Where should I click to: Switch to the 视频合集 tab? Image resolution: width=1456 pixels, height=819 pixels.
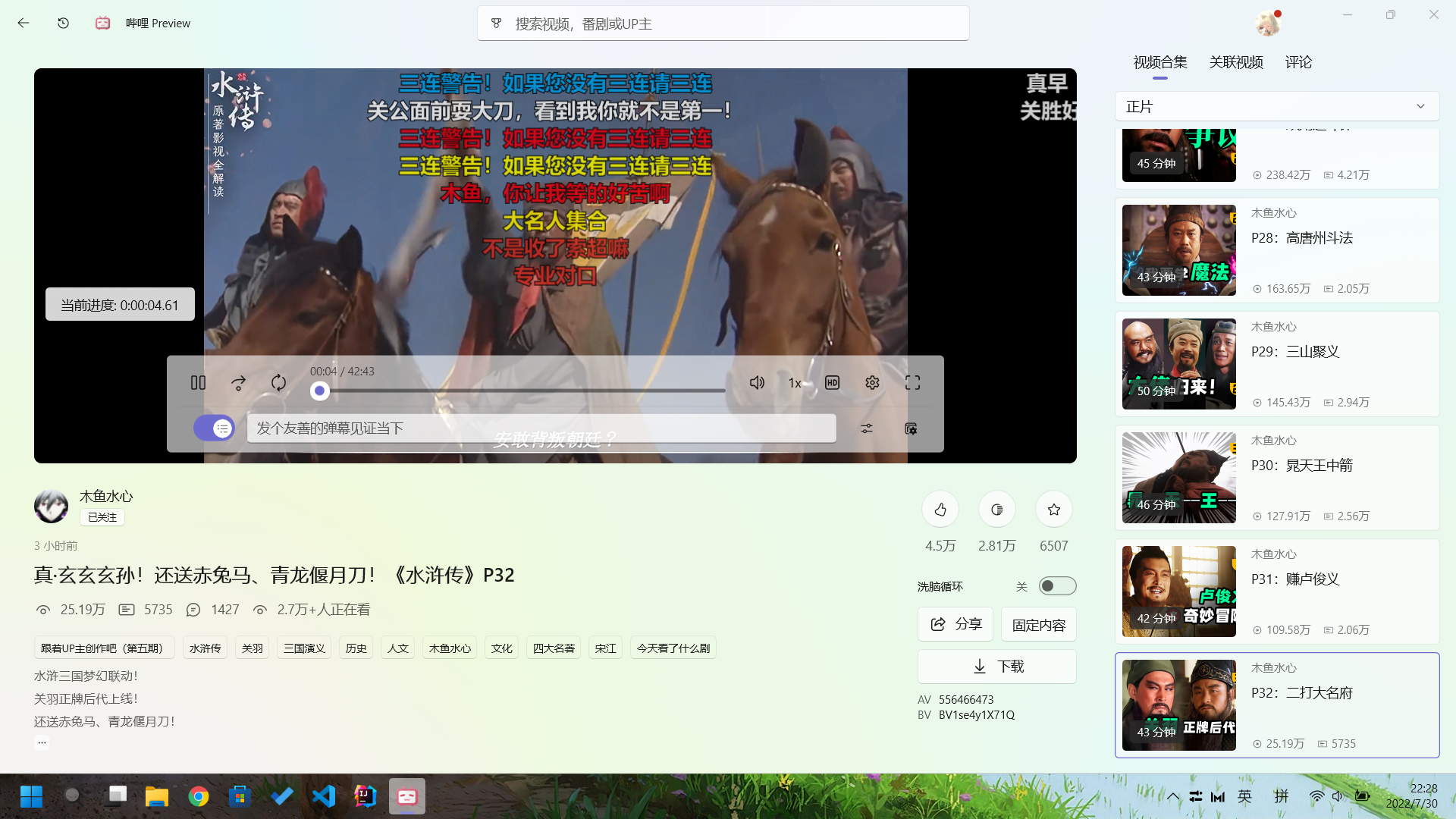[x=1160, y=62]
